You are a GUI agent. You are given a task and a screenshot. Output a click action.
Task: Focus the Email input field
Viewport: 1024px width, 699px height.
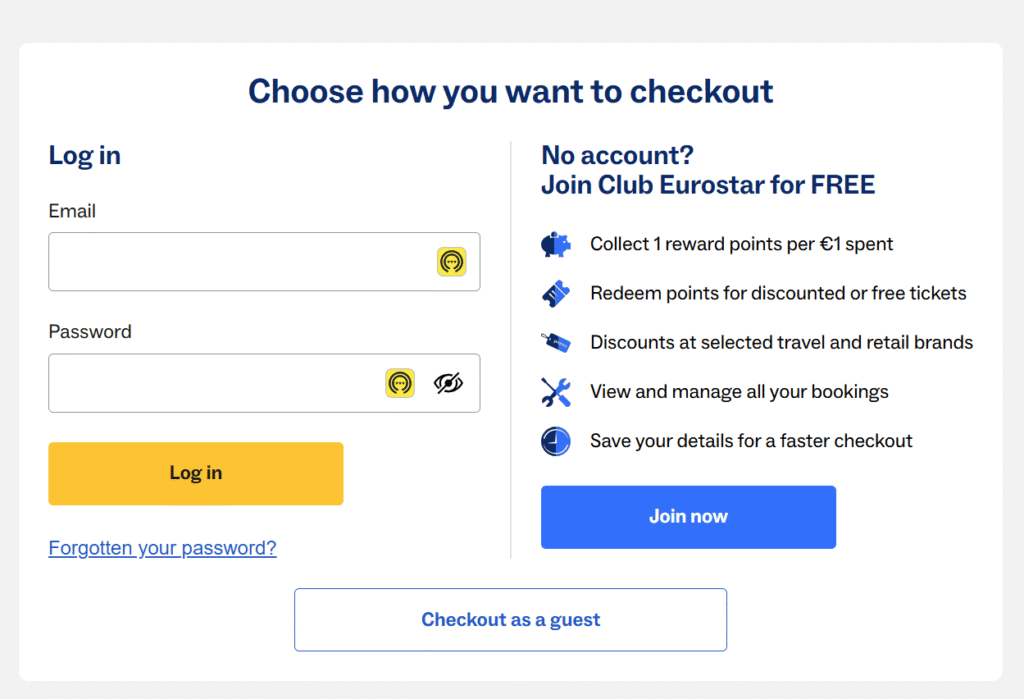click(264, 262)
